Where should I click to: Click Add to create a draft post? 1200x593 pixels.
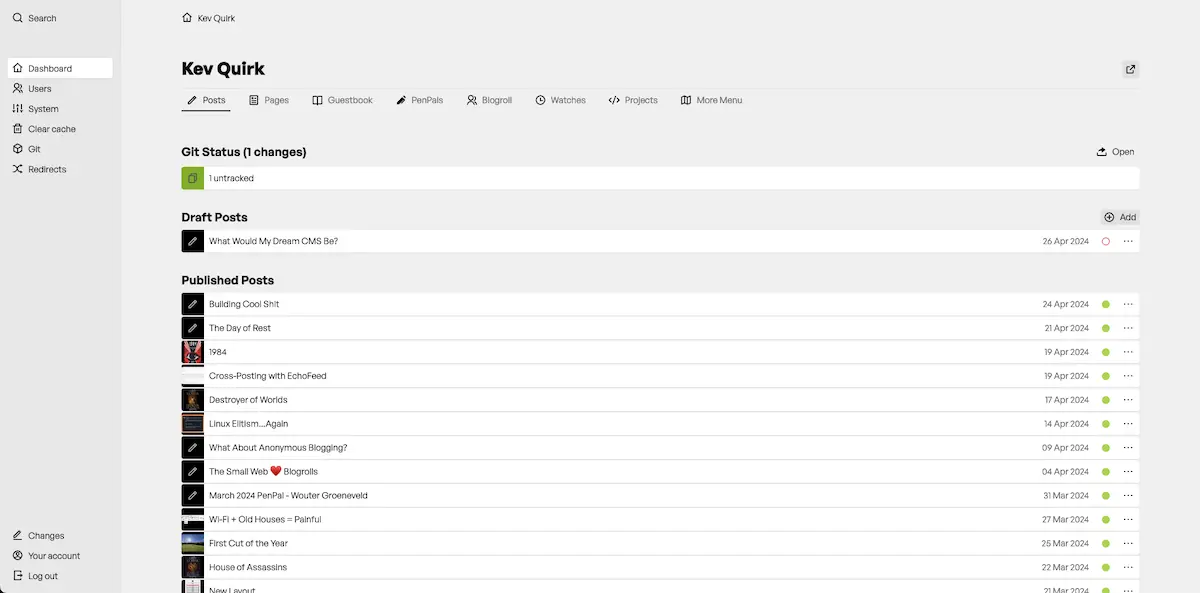1119,217
